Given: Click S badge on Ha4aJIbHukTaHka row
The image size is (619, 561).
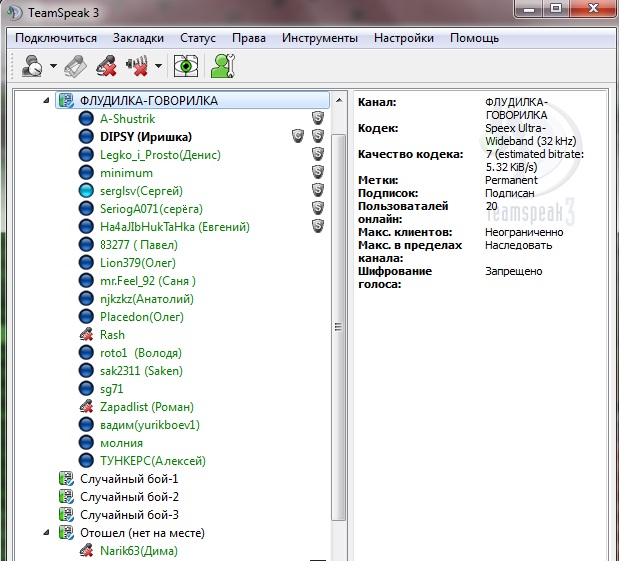Looking at the screenshot, I should pos(318,226).
